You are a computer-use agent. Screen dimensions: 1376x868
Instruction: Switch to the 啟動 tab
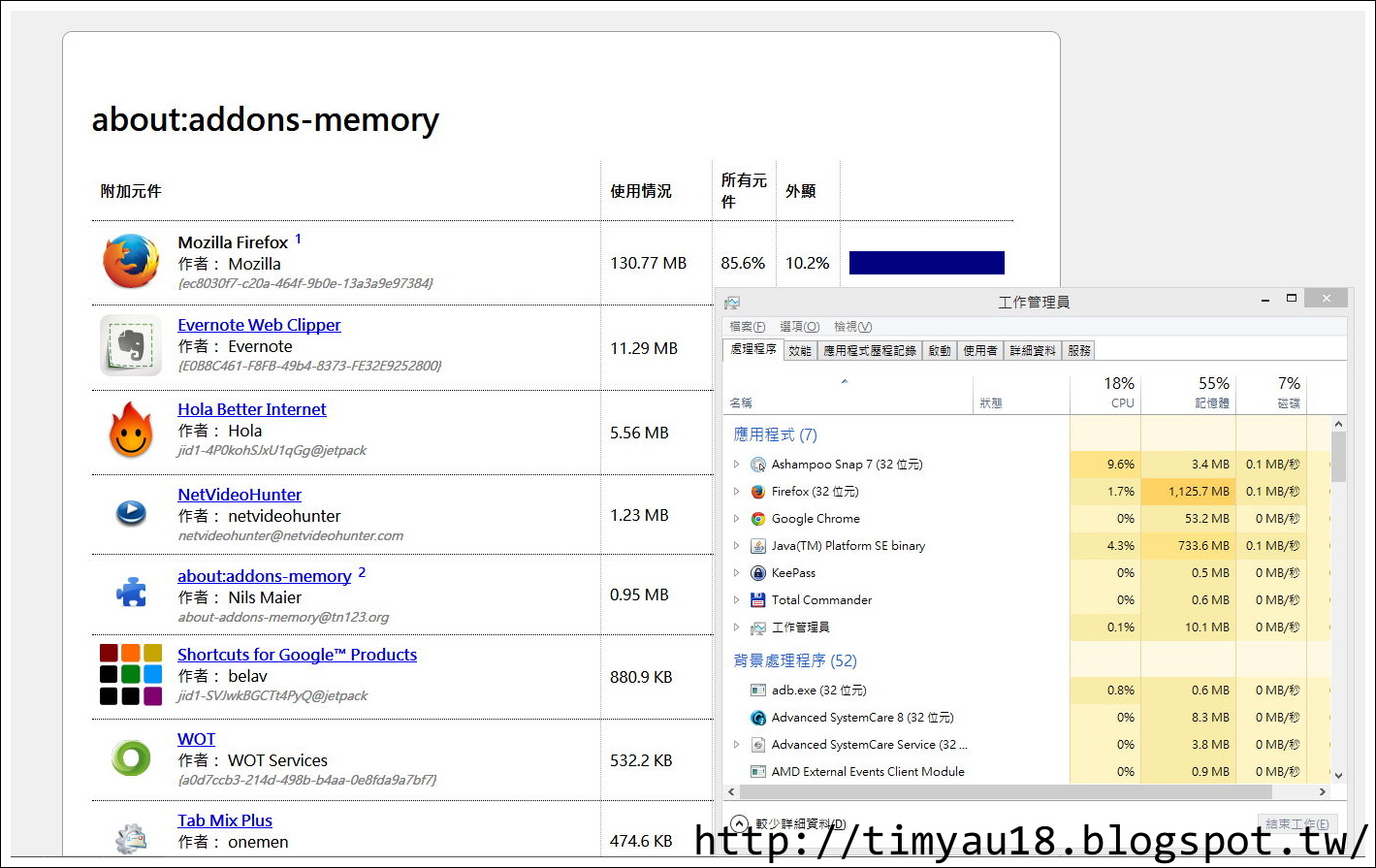click(940, 350)
